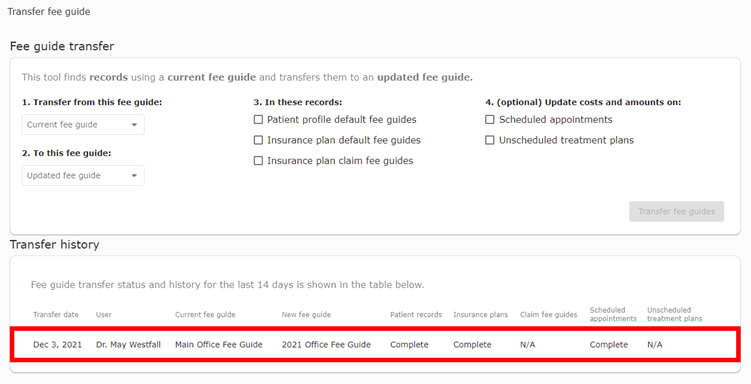Click the Current fee guide dropdown arrow
The image size is (751, 384).
tap(134, 125)
